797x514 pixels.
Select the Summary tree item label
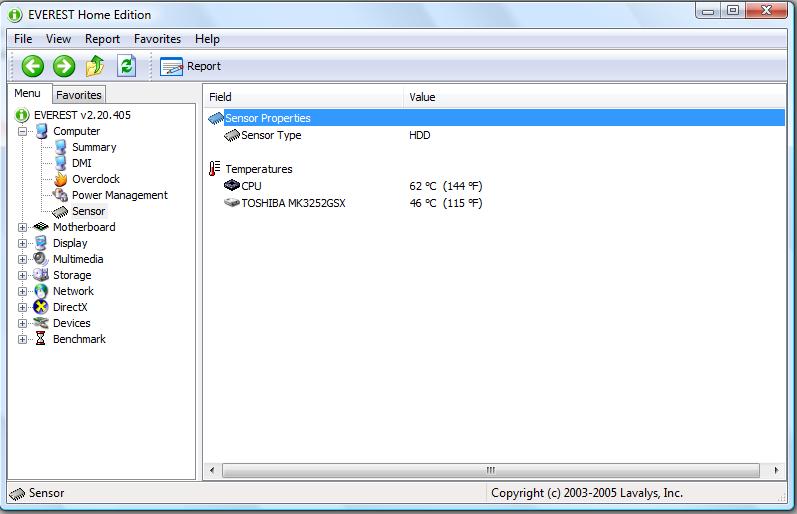click(x=94, y=147)
